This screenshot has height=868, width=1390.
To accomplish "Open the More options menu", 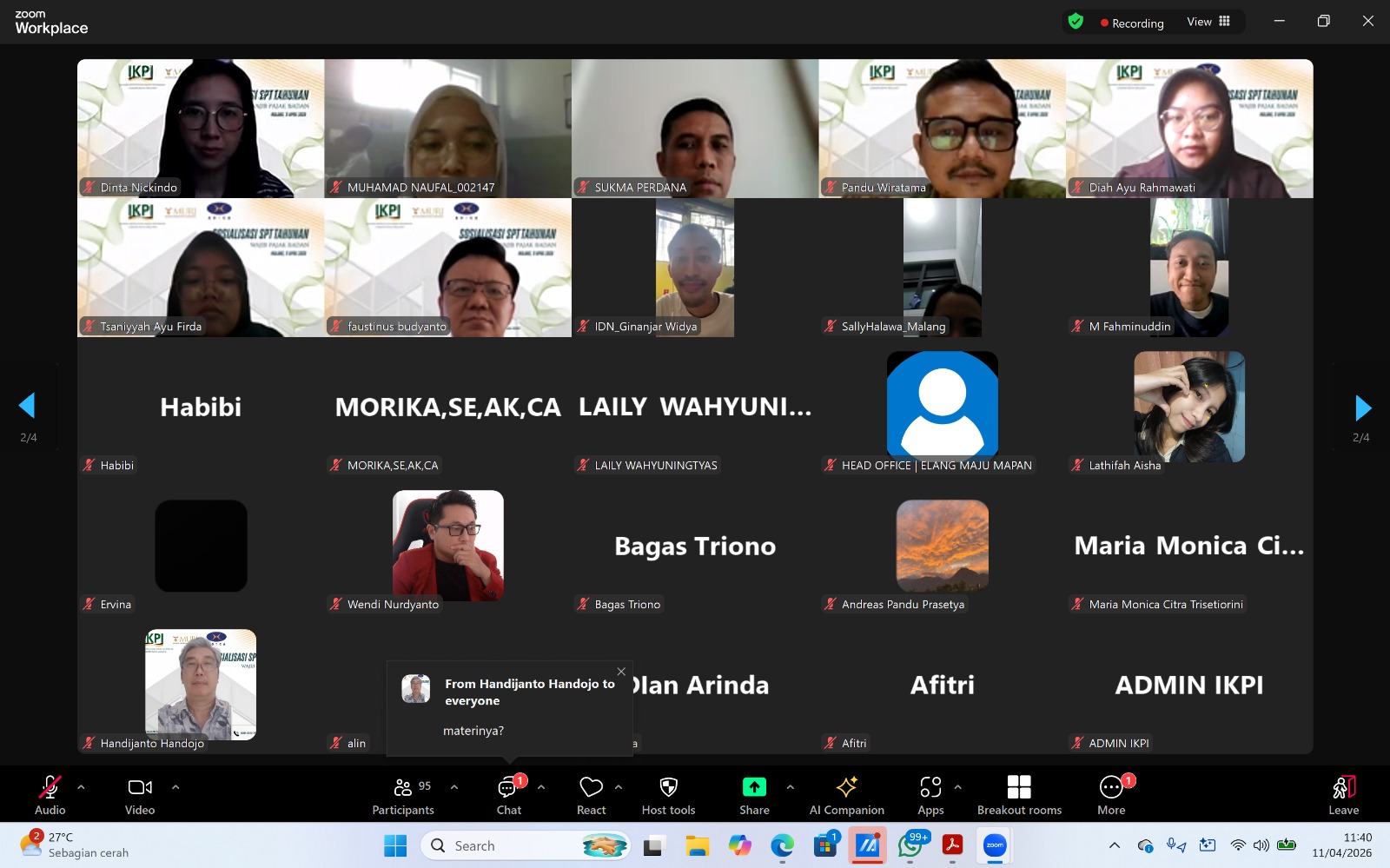I will [1111, 795].
